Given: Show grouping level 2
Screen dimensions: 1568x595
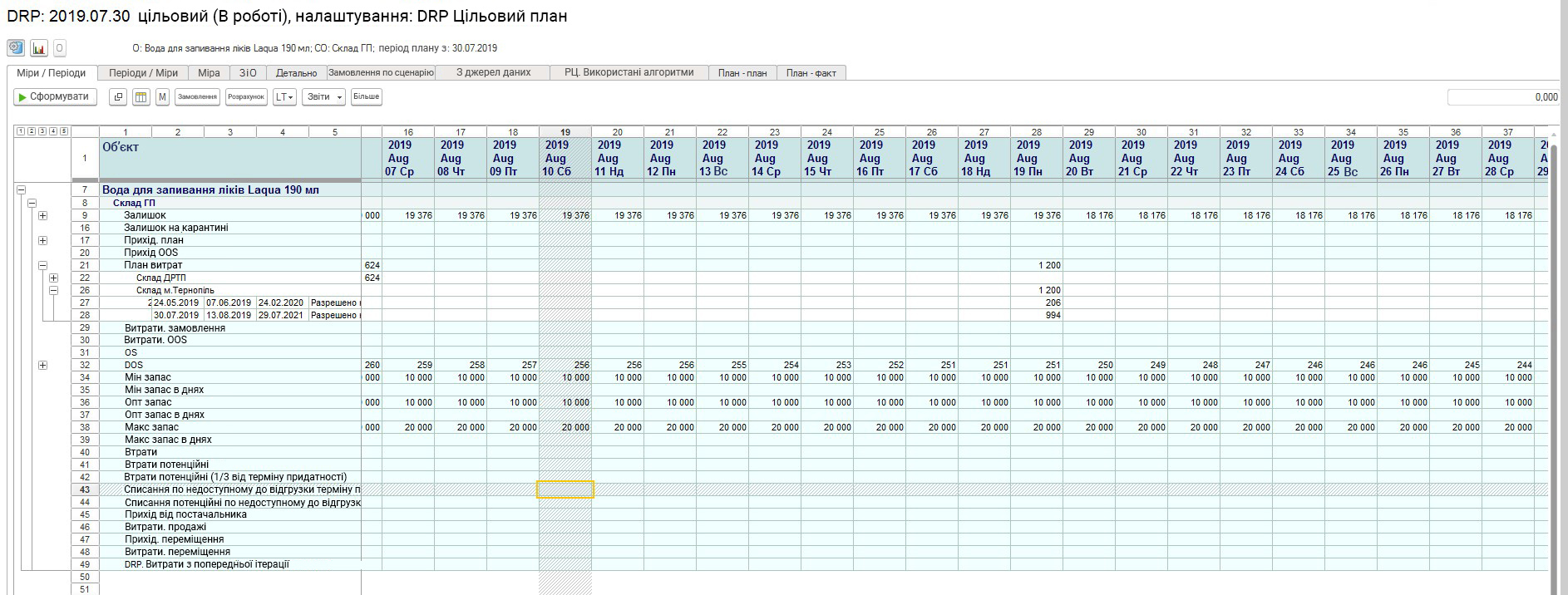Looking at the screenshot, I should coord(32,131).
